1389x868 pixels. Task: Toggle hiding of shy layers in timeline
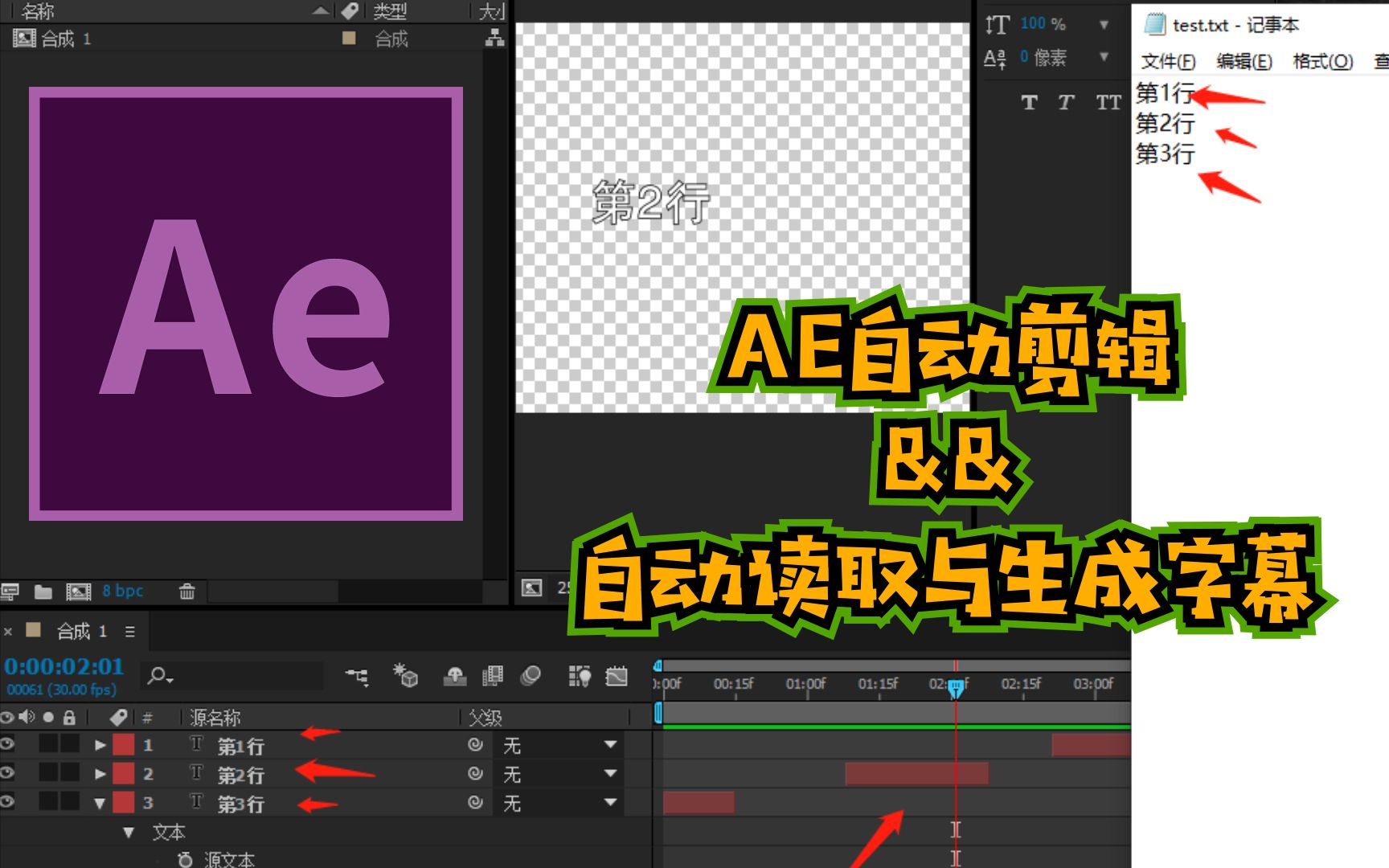click(x=455, y=676)
